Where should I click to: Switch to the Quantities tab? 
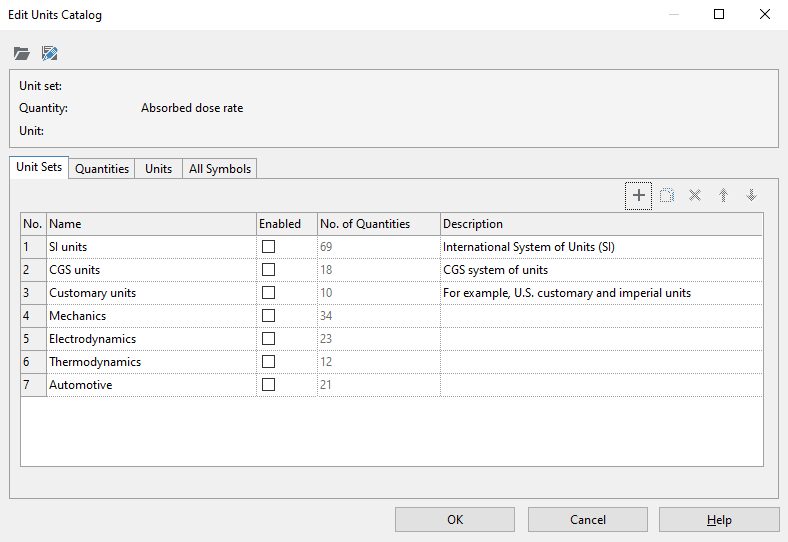102,169
